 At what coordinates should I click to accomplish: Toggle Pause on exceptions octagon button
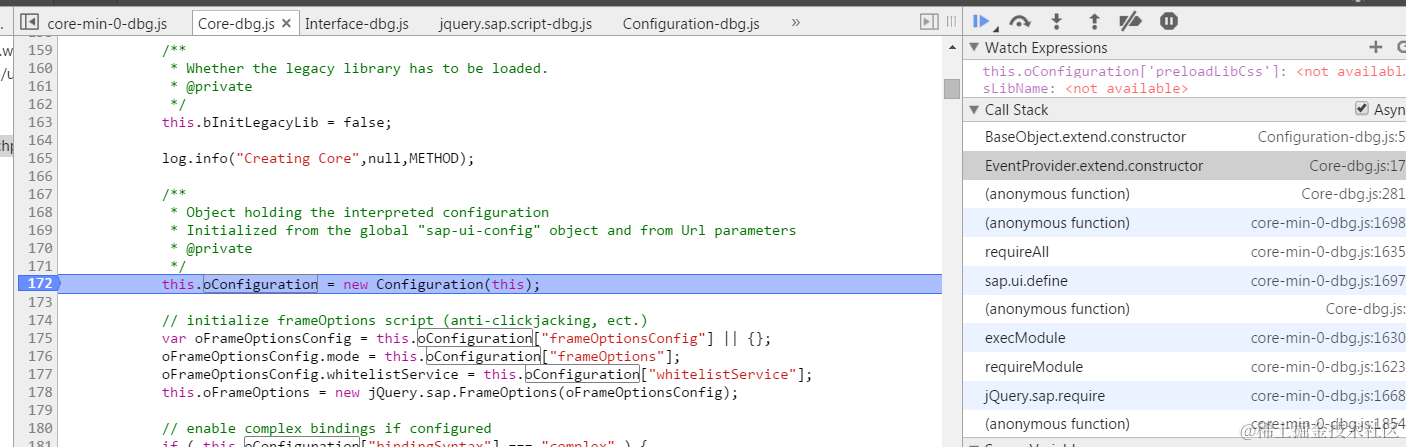[1168, 21]
